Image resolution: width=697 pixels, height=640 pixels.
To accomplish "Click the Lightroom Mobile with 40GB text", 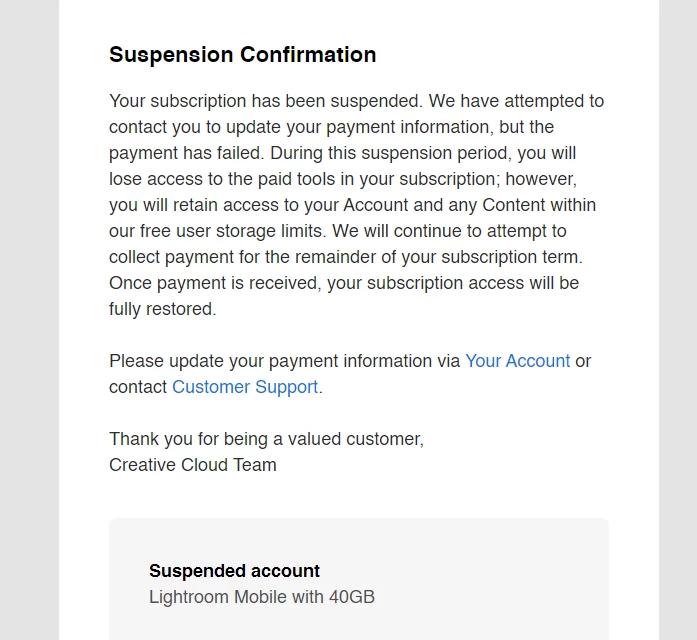I will click(x=262, y=597).
